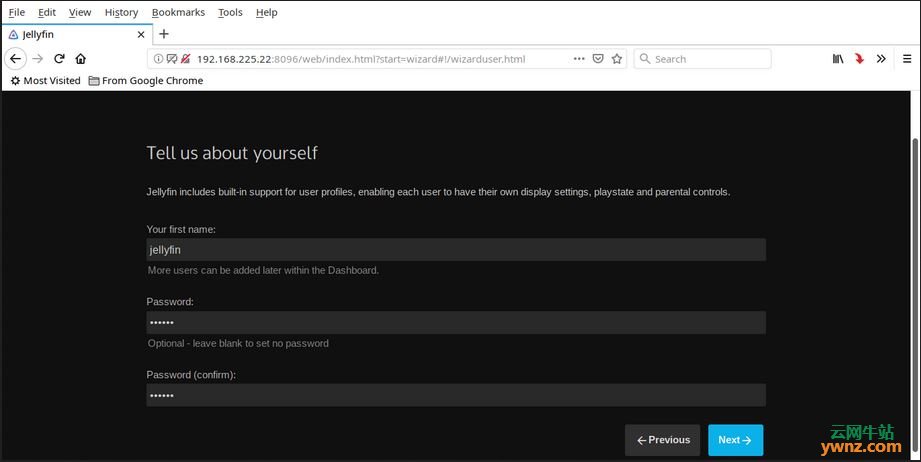Open page actions three-dot menu

(579, 59)
